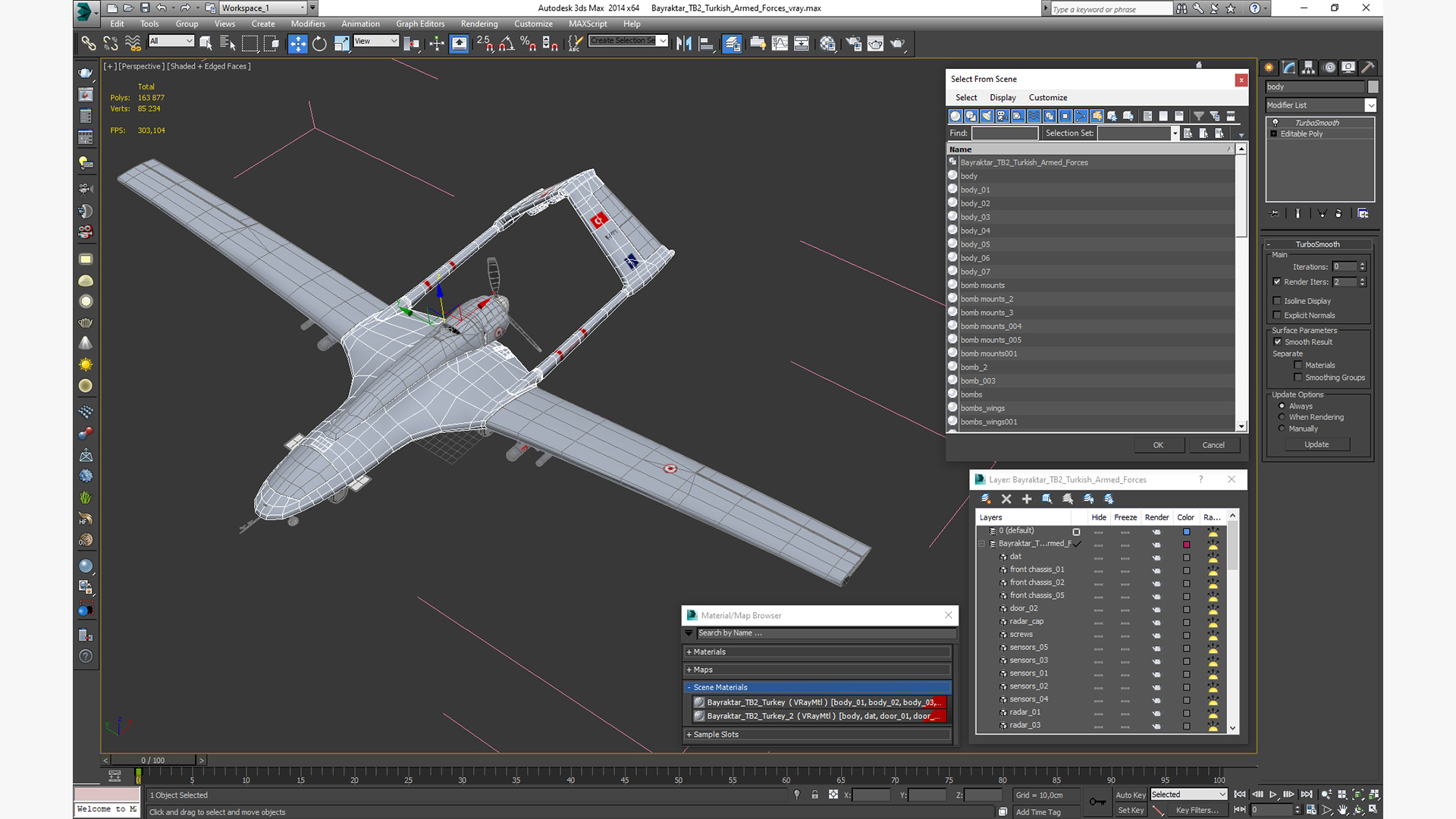
Task: Expand Sample Slots group in Material/Map Browser
Action: click(817, 734)
